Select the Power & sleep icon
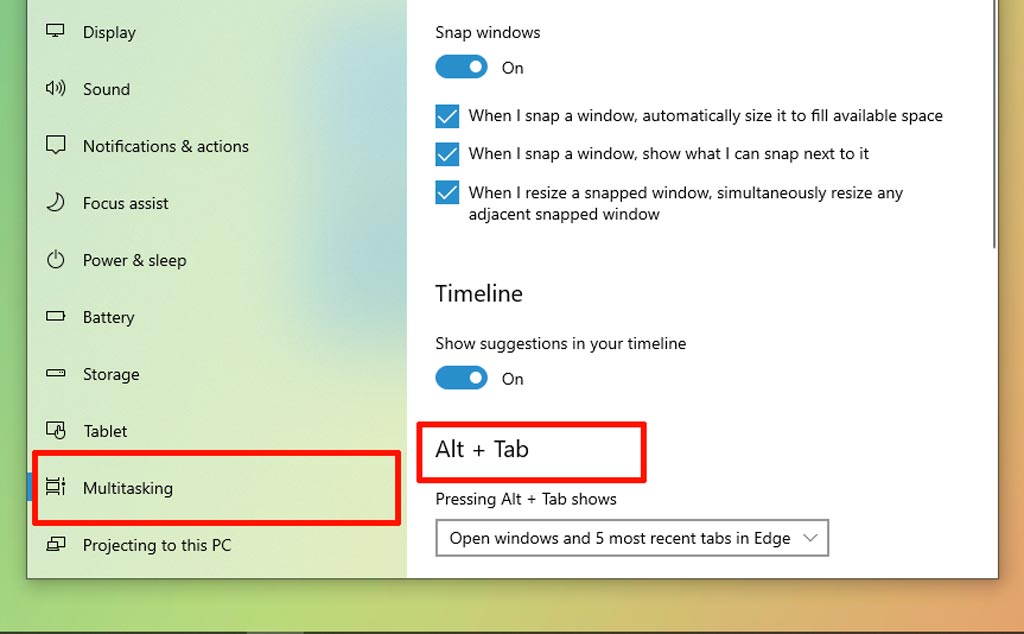 (x=55, y=260)
